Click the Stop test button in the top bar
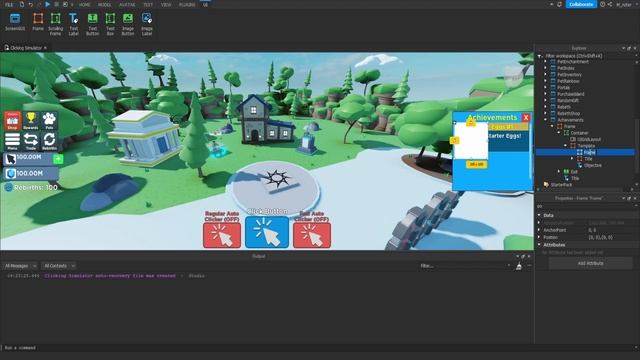The image size is (640, 360). coord(56,4)
